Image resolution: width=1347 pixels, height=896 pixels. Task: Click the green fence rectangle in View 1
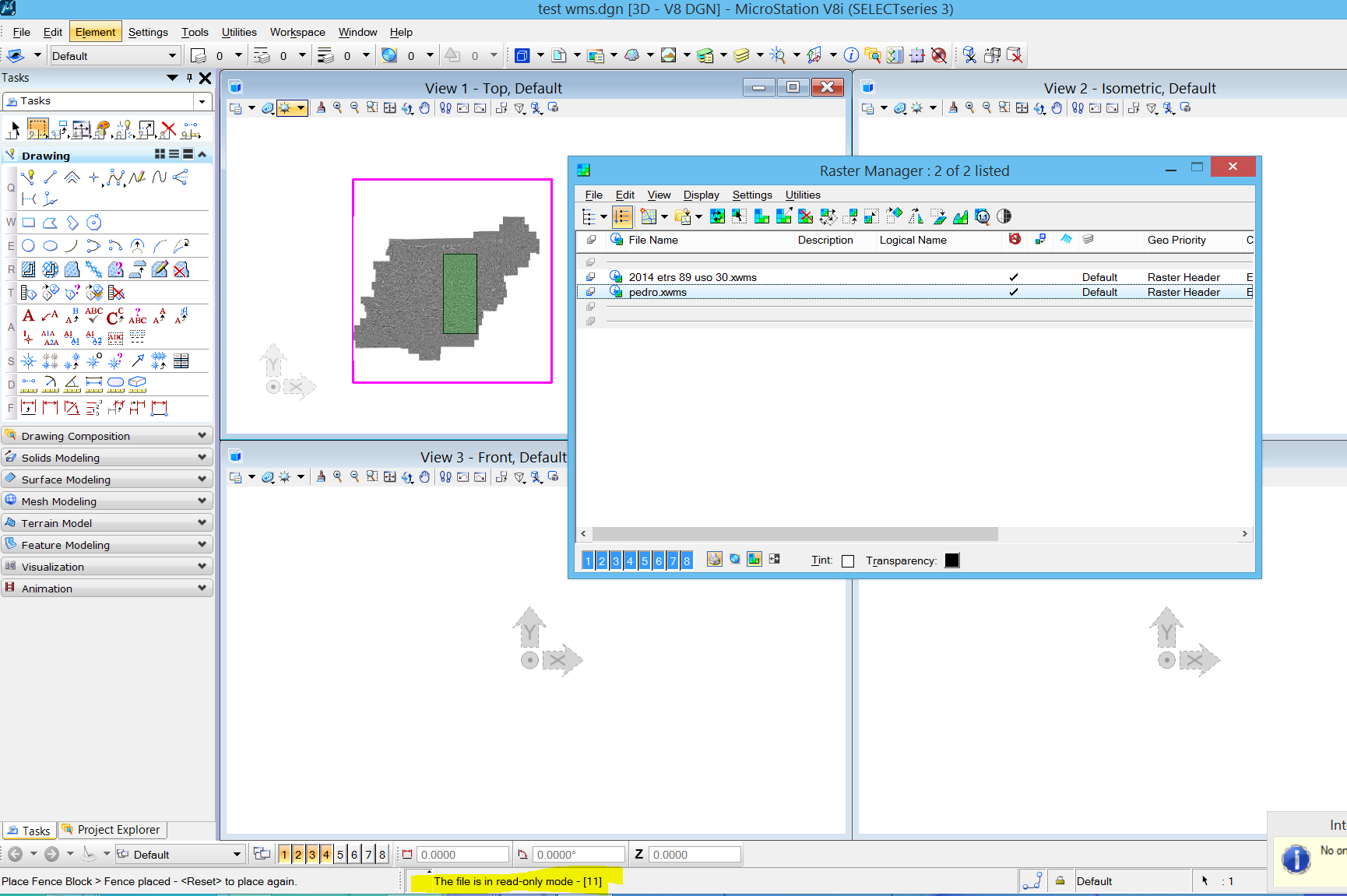click(x=460, y=294)
